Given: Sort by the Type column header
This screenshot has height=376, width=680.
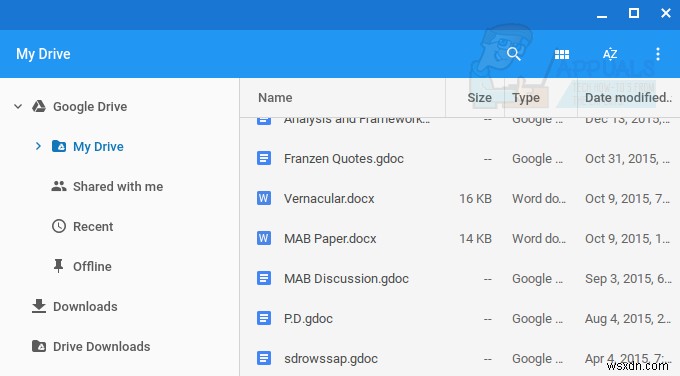Looking at the screenshot, I should [526, 98].
